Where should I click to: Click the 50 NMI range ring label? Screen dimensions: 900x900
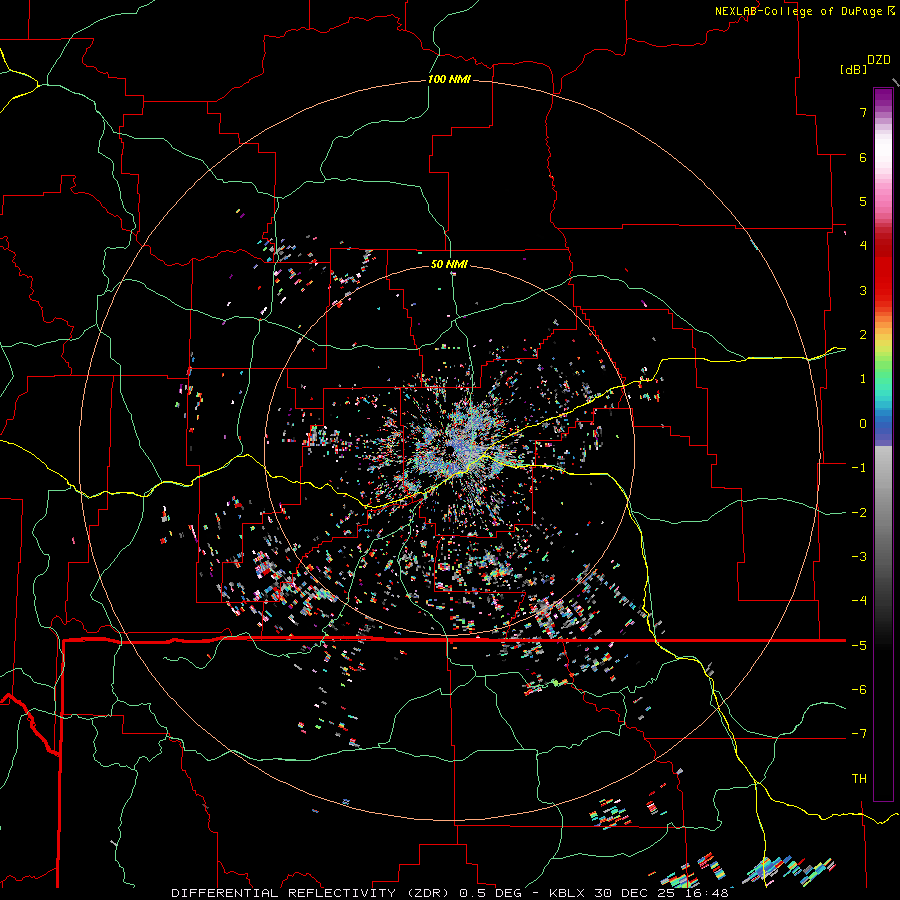coord(449,264)
